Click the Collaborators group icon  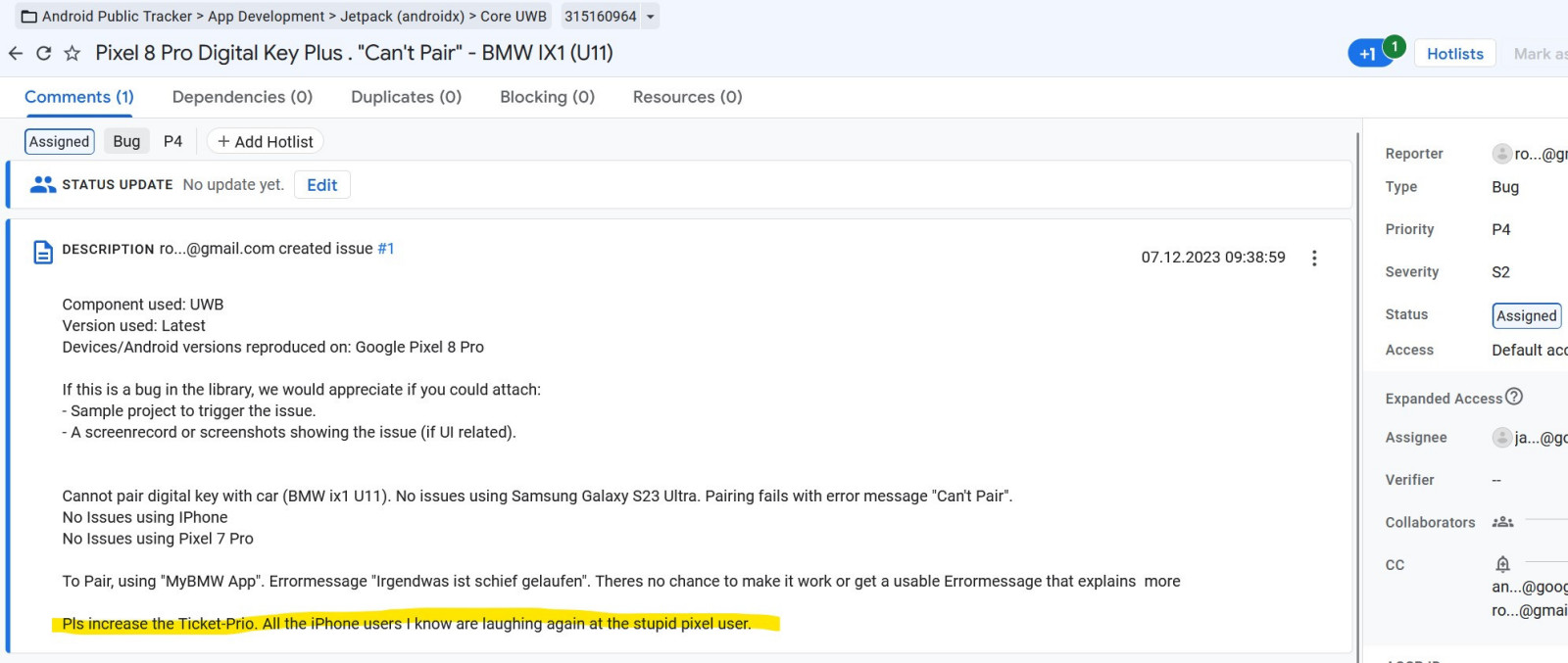(1502, 522)
